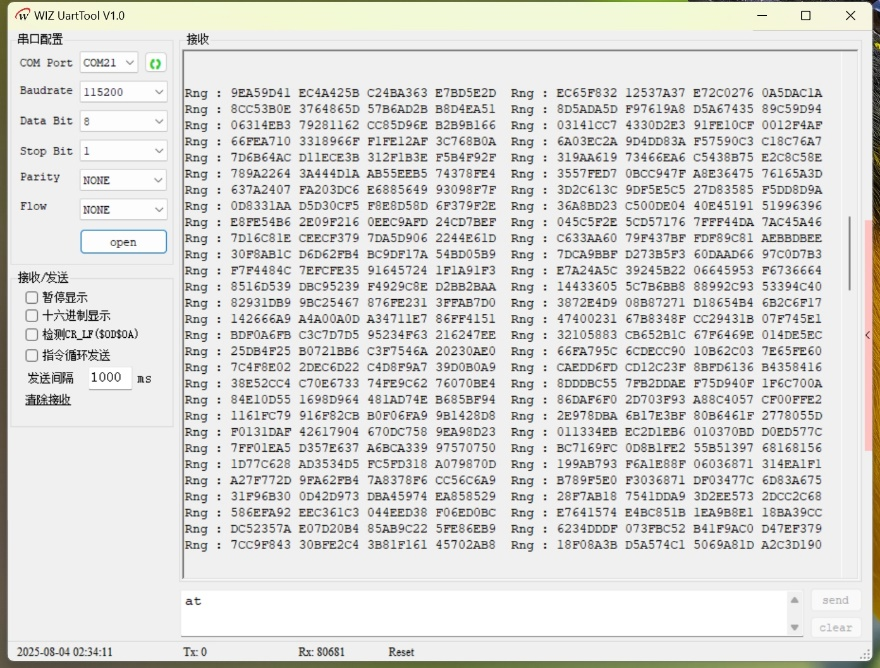The image size is (880, 668).
Task: Toggle the 十六进制显示 hex display checkbox
Action: point(32,316)
